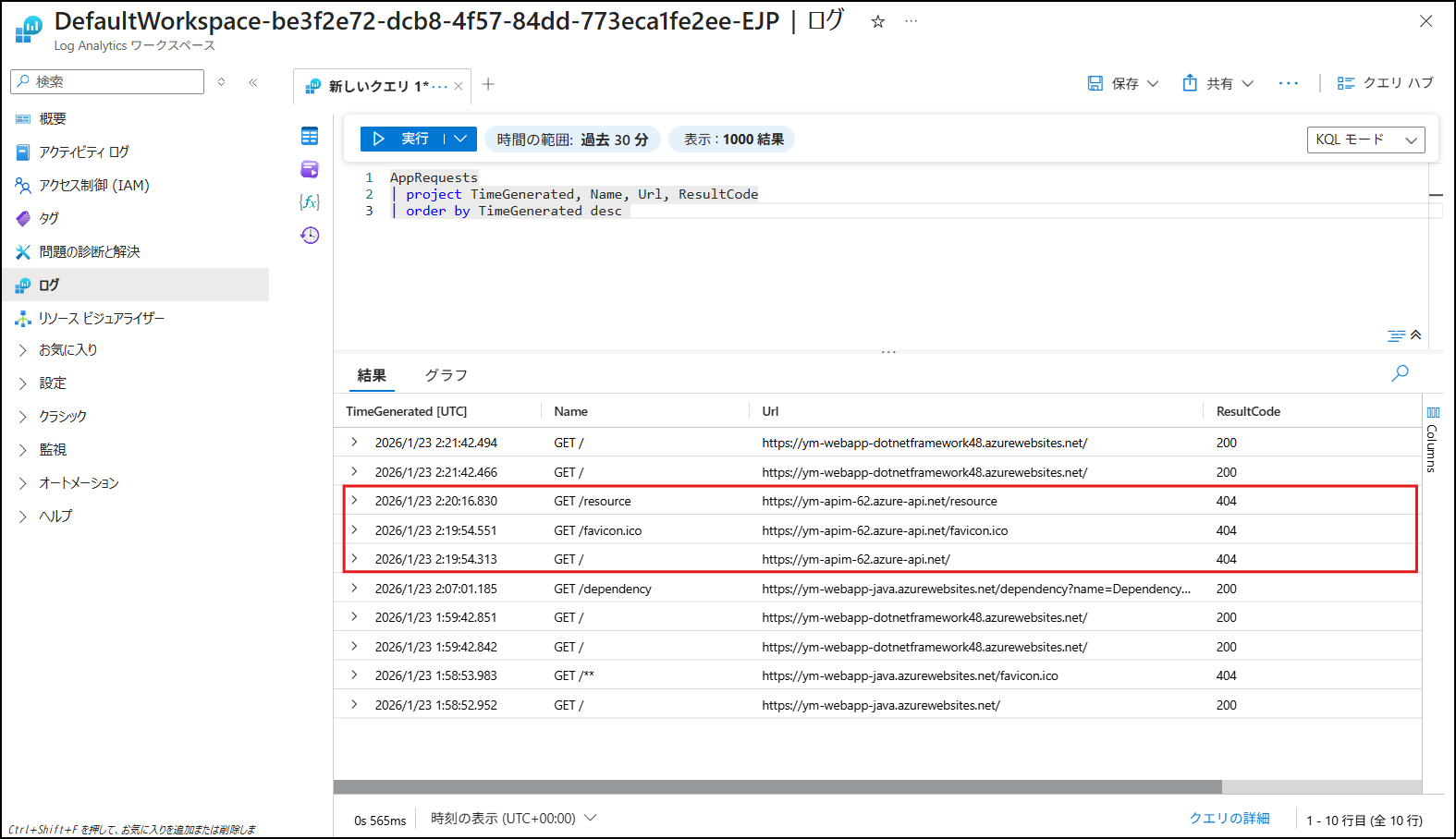Open the 共有 menu
This screenshot has height=839, width=1456.
[x=1218, y=83]
